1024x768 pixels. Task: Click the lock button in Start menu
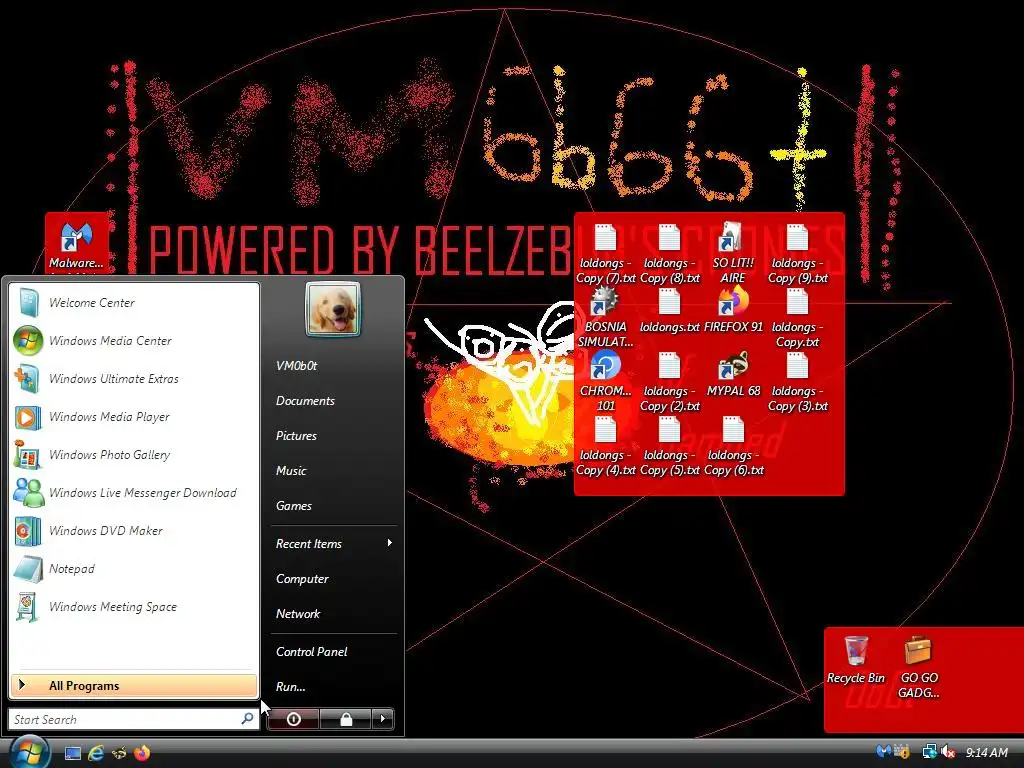coord(345,719)
